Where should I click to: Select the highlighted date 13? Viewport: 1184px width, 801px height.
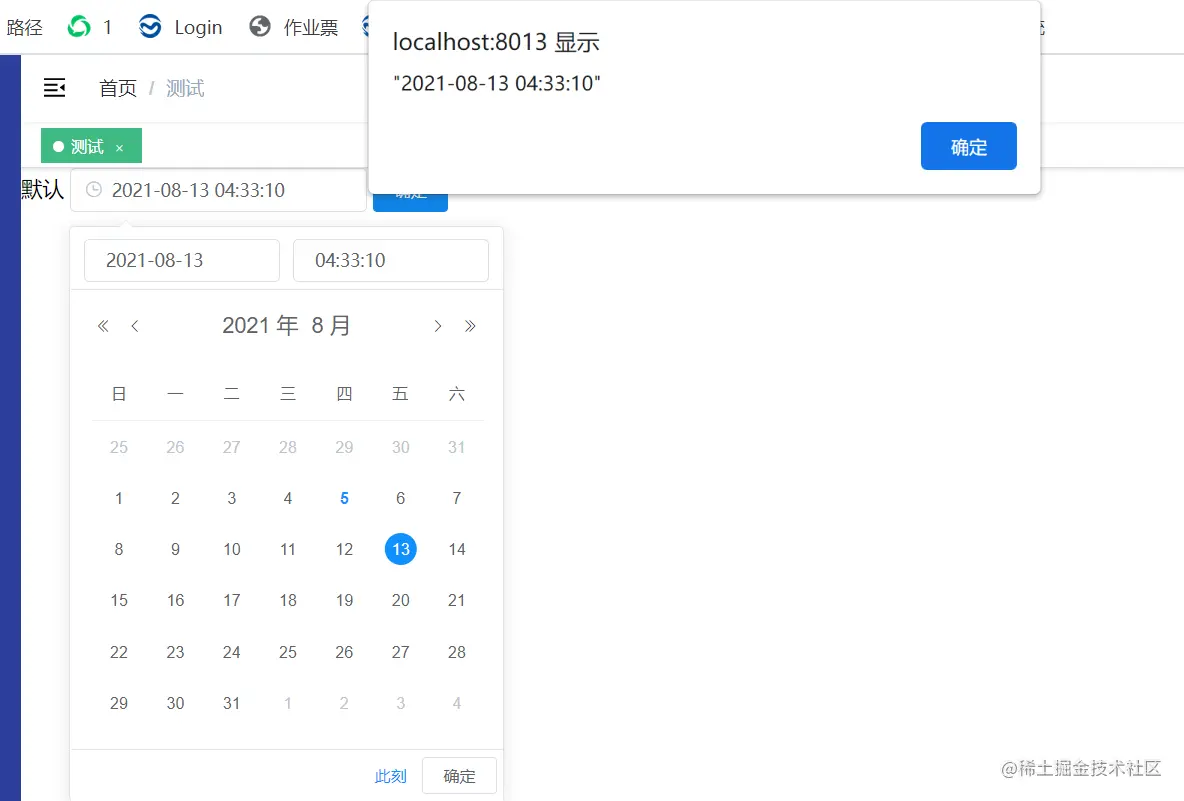400,549
